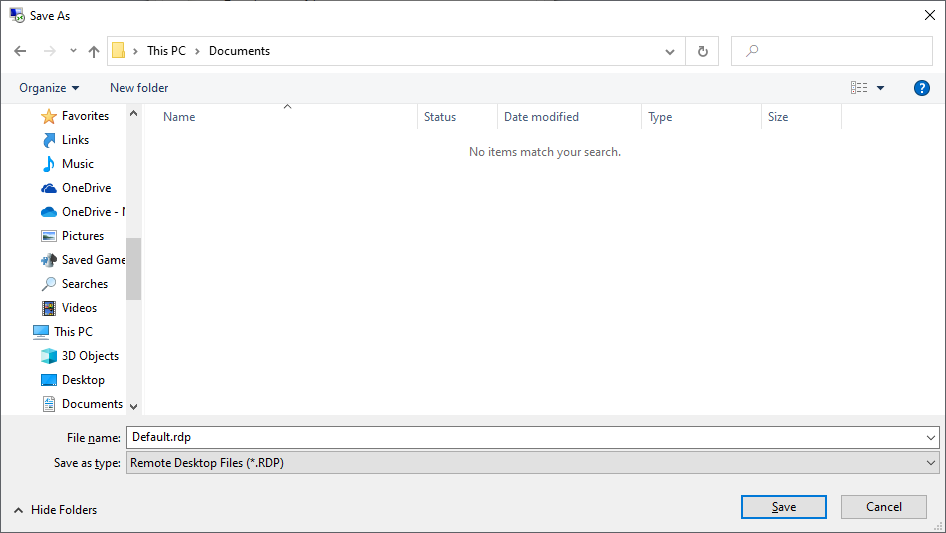Go up one folder level
The width and height of the screenshot is (946, 533).
pos(94,51)
